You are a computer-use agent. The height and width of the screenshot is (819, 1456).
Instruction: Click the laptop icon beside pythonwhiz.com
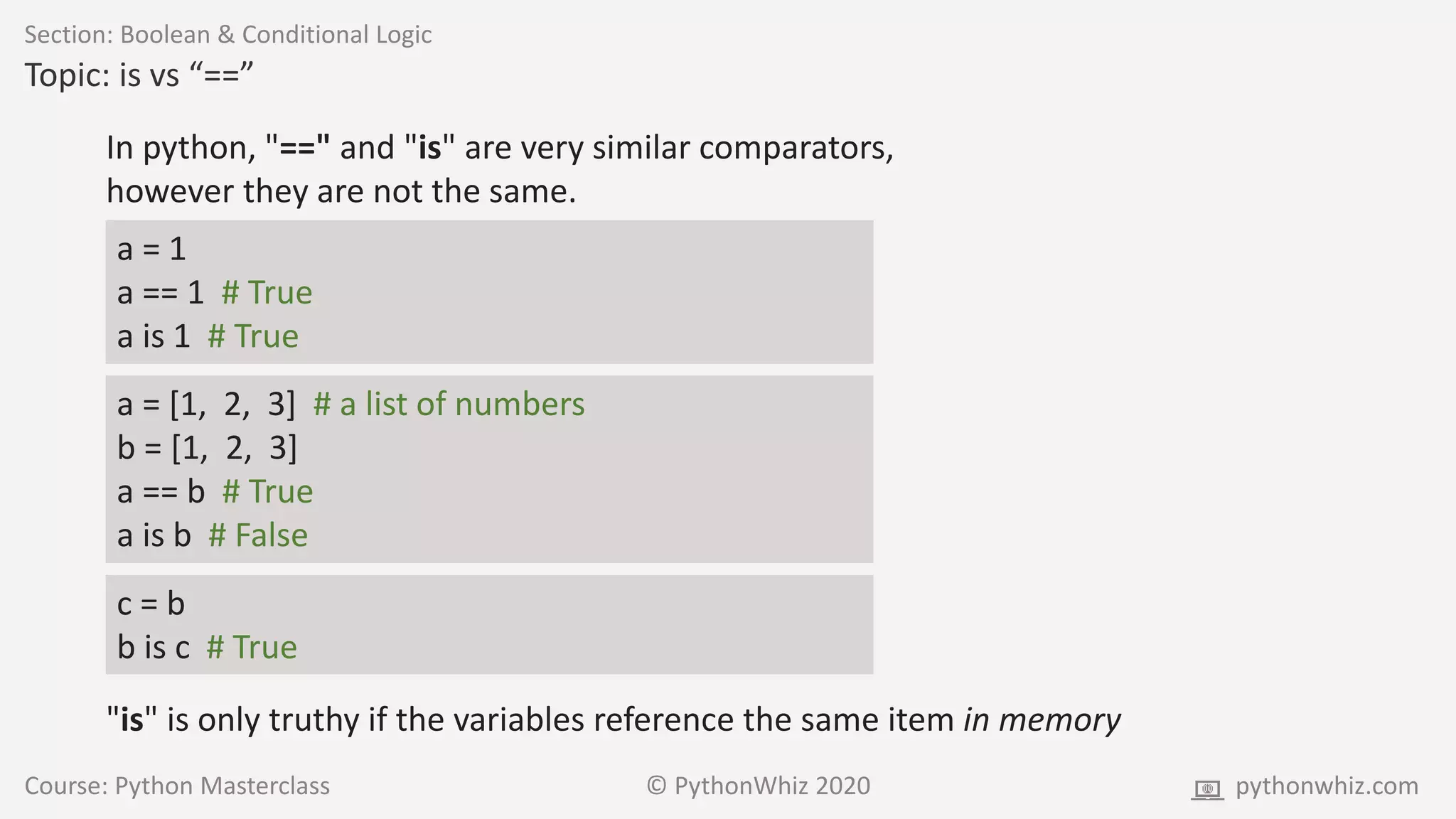coord(1206,788)
